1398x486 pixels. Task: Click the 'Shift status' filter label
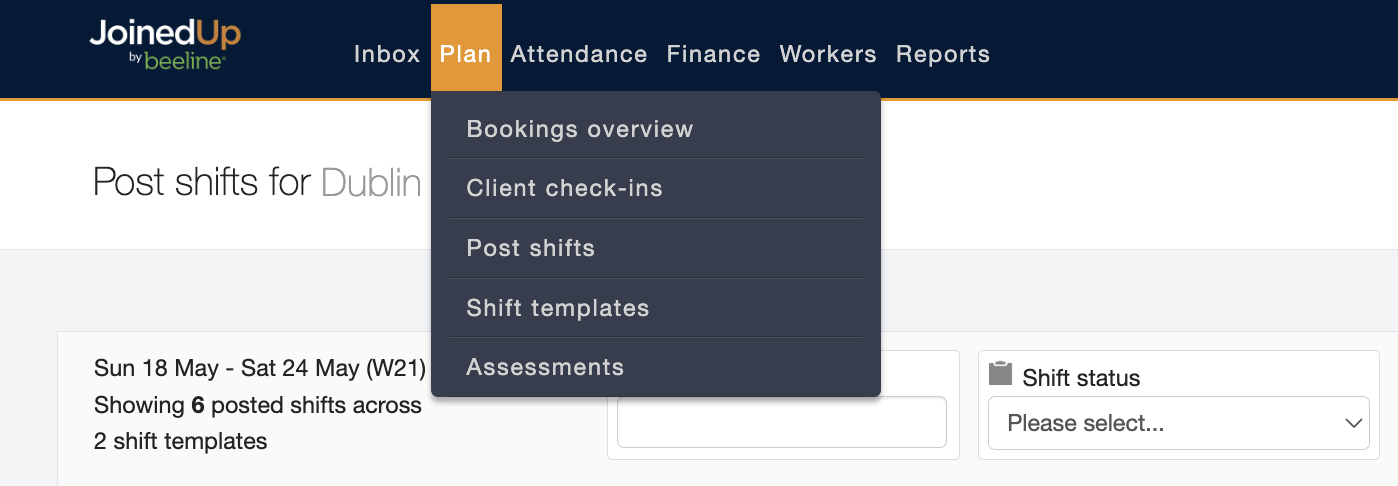coord(1080,378)
